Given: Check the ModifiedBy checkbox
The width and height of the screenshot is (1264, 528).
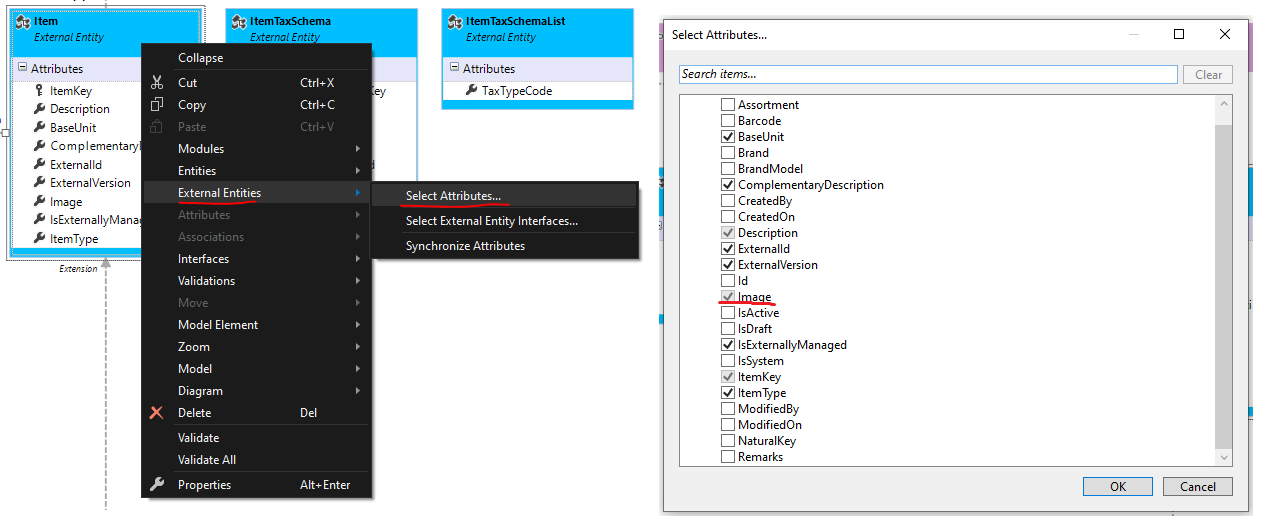Looking at the screenshot, I should pyautogui.click(x=728, y=409).
